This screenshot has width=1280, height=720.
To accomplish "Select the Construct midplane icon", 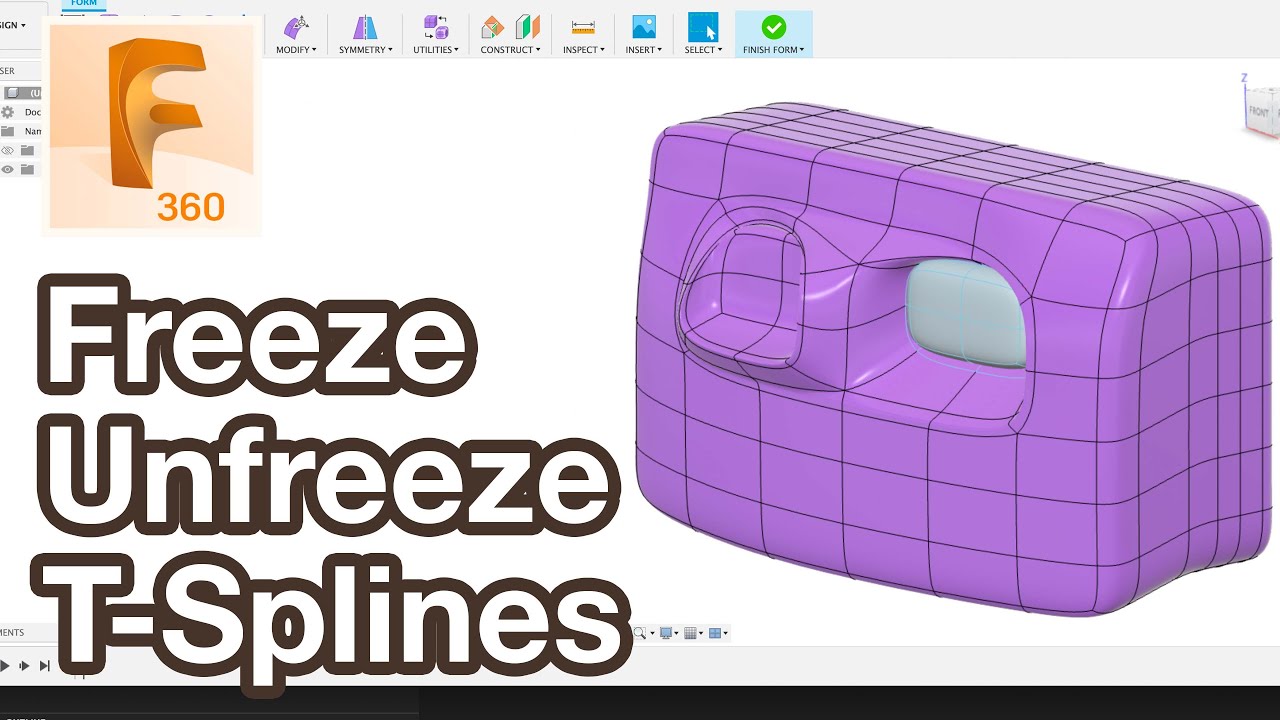I will [x=527, y=27].
